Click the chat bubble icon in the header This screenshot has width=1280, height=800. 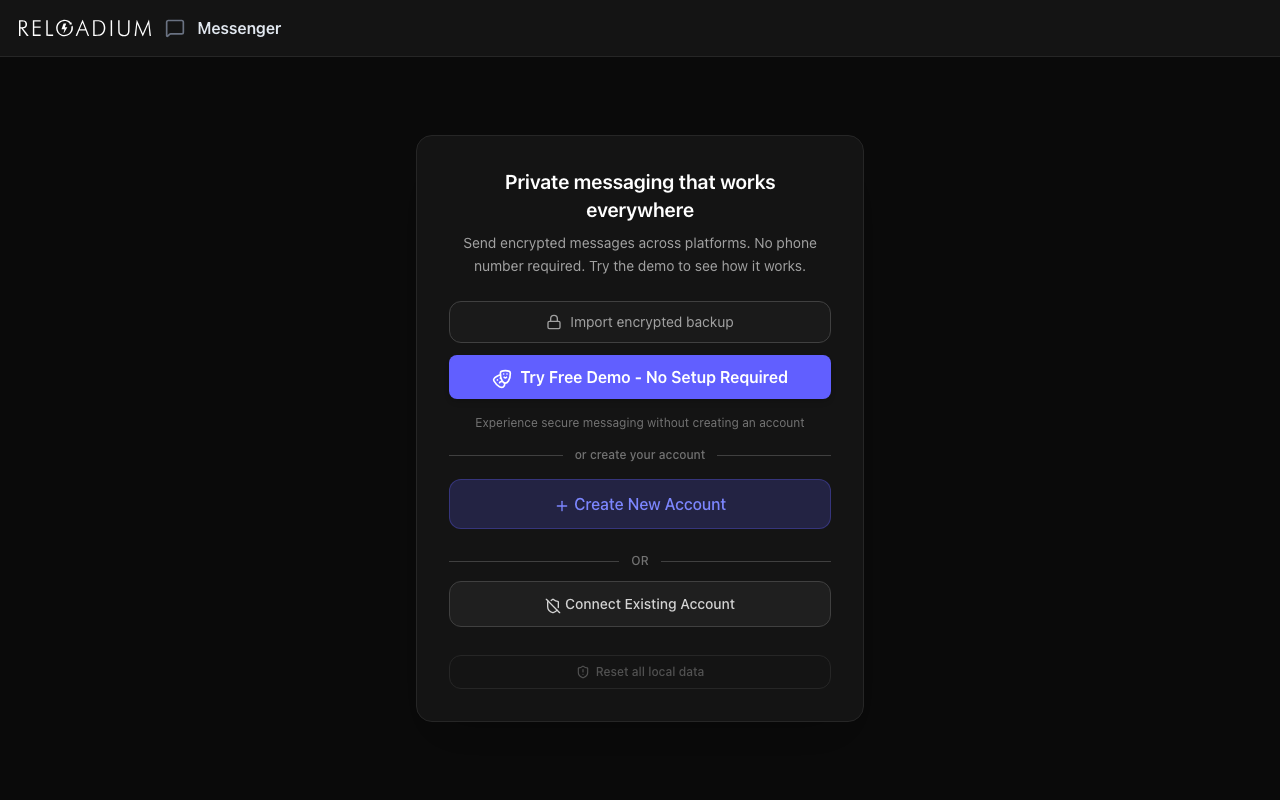[x=175, y=28]
